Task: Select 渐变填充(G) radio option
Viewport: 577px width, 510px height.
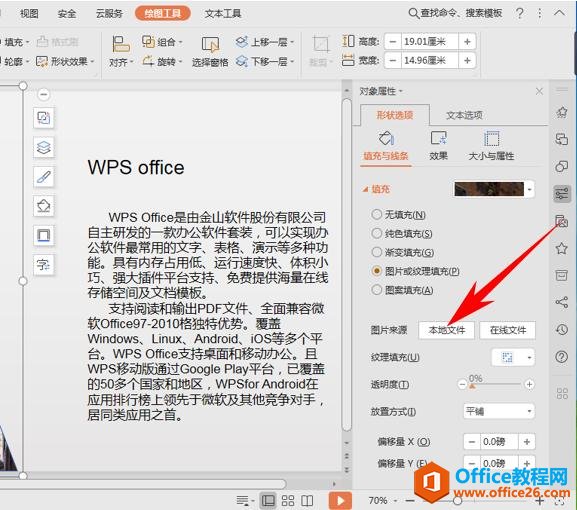Action: [x=376, y=252]
